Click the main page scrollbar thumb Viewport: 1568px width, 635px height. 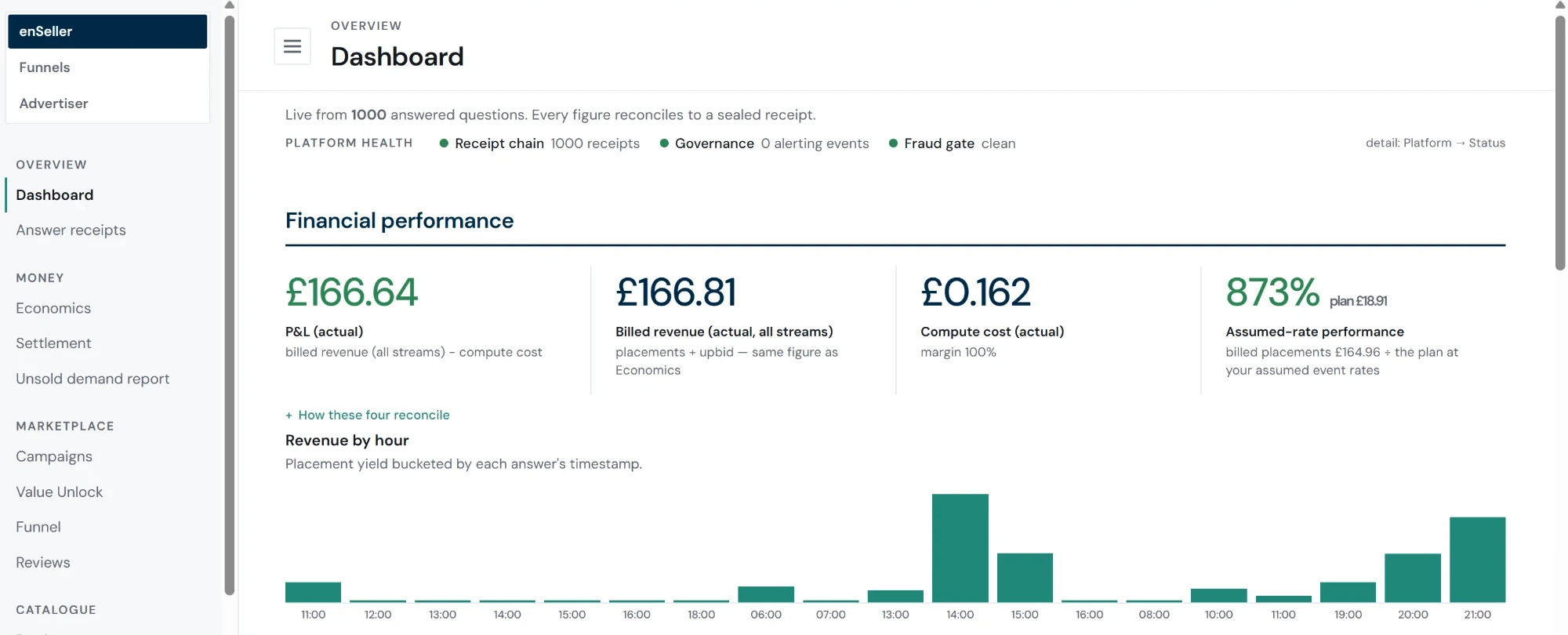(x=1560, y=143)
